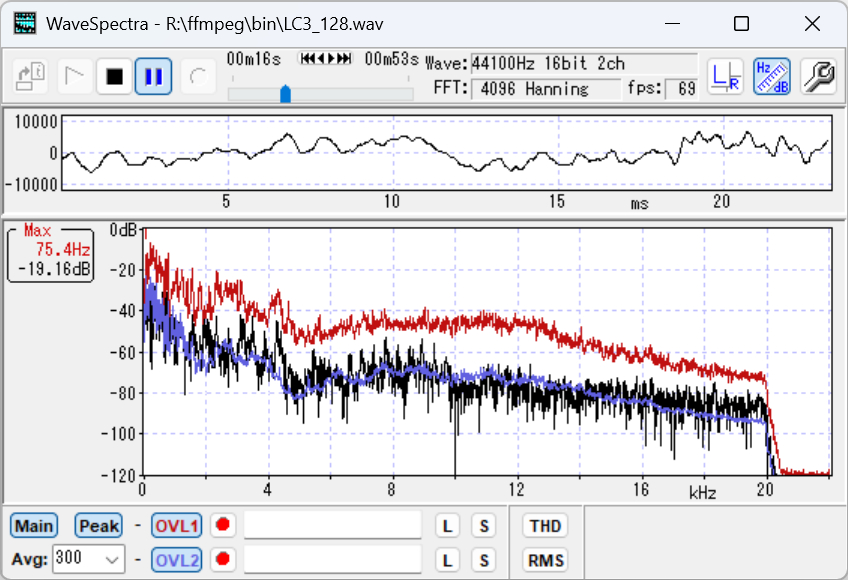Click the Max readout showing 75.4Hz
Screen dimensions: 848x580
pyautogui.click(x=63, y=249)
